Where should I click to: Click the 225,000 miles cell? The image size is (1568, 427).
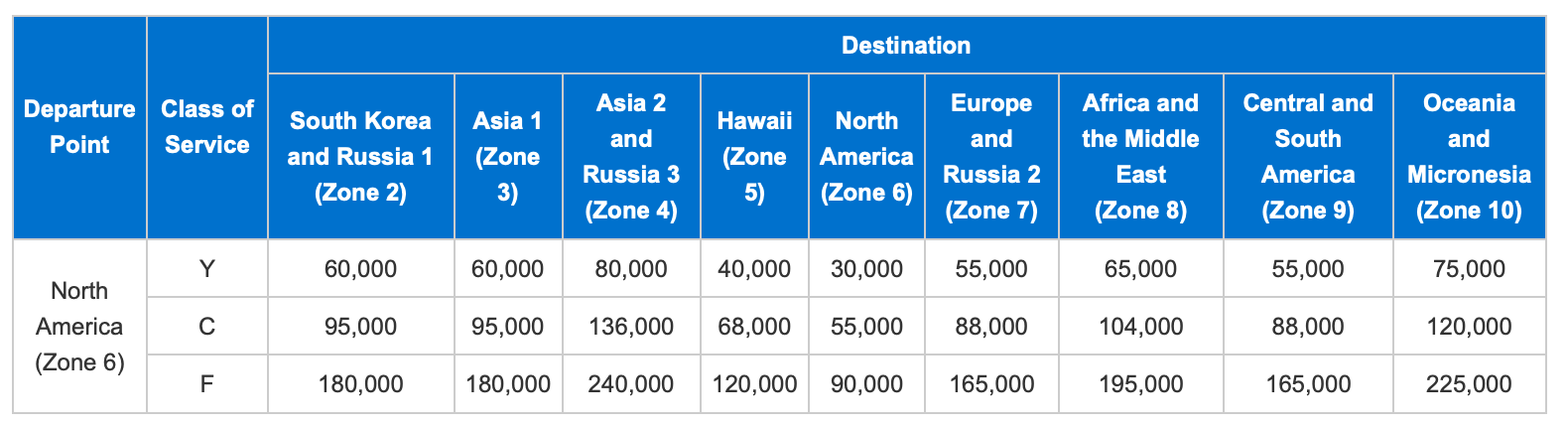[x=1469, y=383]
